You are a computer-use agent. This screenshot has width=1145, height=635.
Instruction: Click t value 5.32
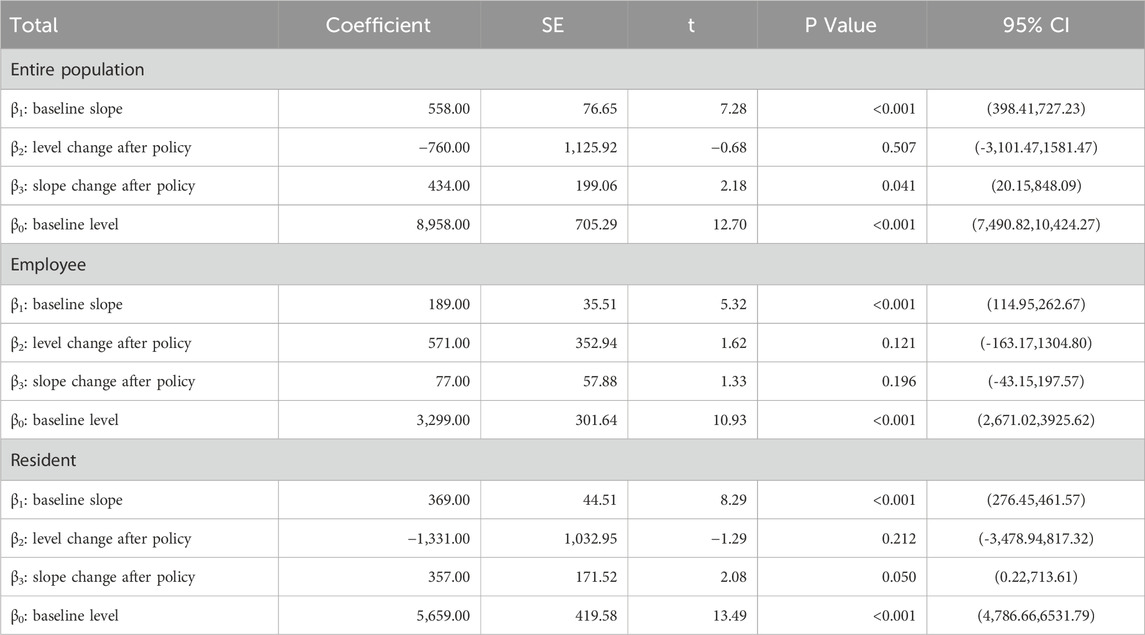click(733, 304)
